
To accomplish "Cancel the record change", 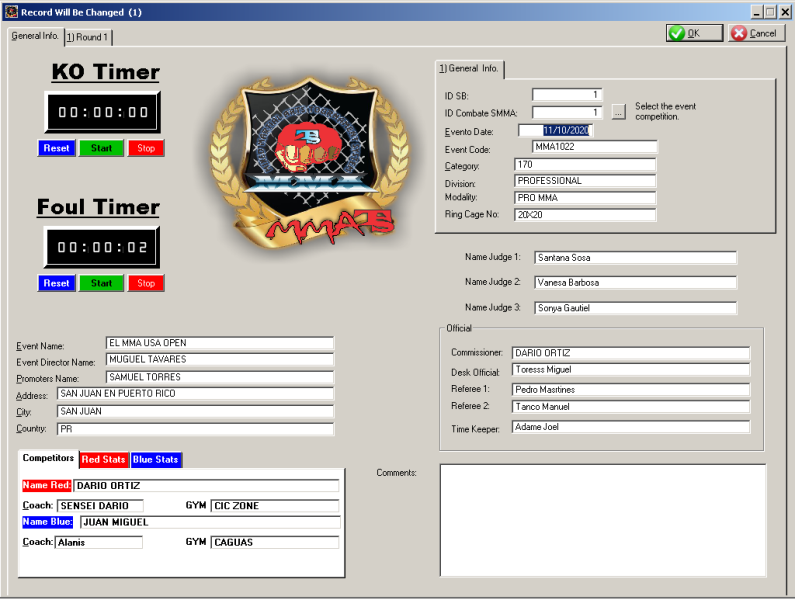I will pyautogui.click(x=756, y=33).
